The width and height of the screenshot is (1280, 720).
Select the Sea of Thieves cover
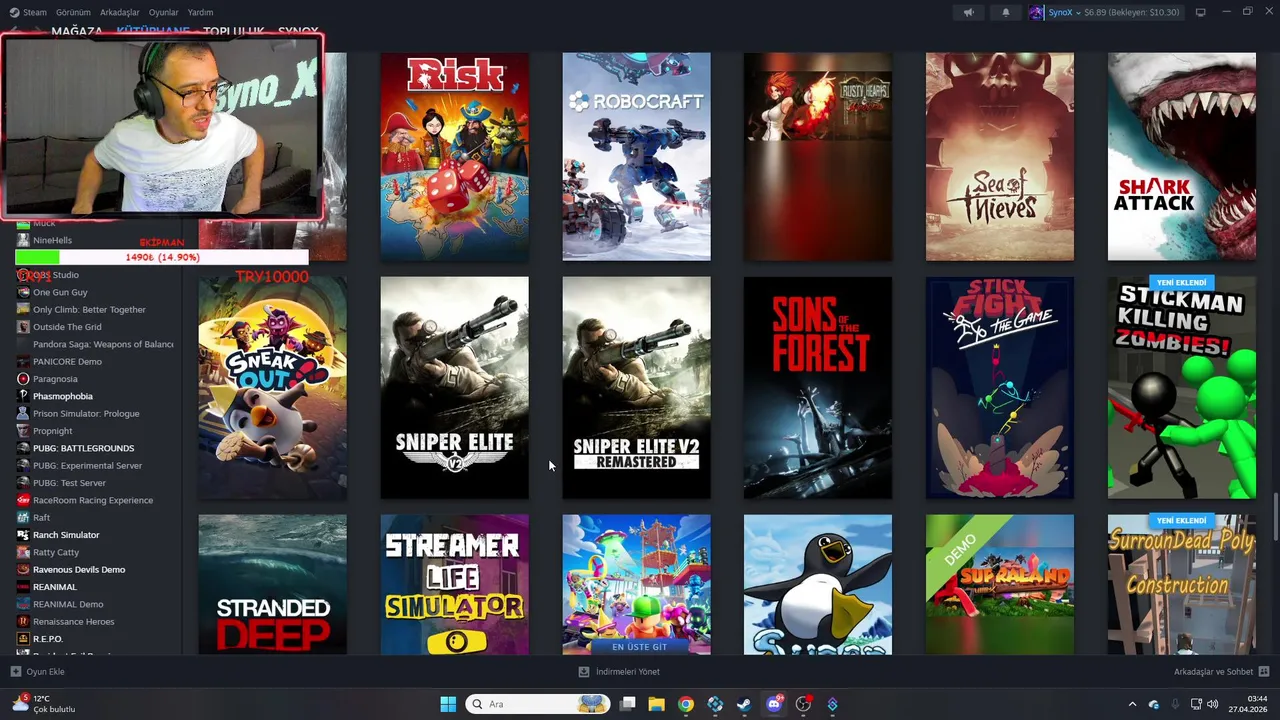click(x=1000, y=157)
